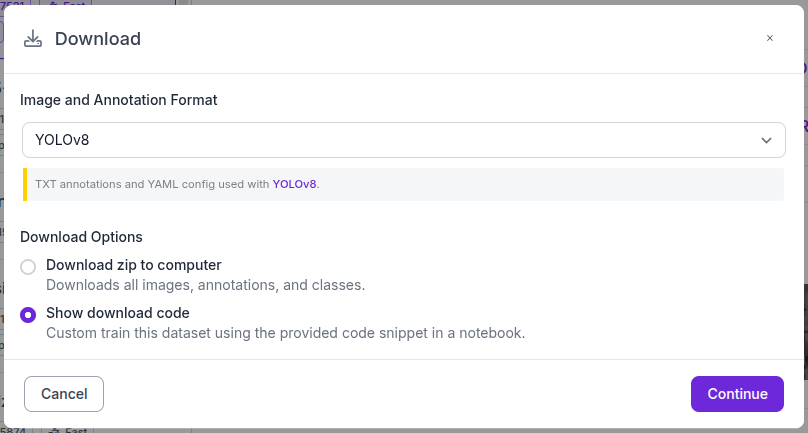Click the yellow accent bar on info note
Viewport: 808px width, 433px height.
point(25,184)
